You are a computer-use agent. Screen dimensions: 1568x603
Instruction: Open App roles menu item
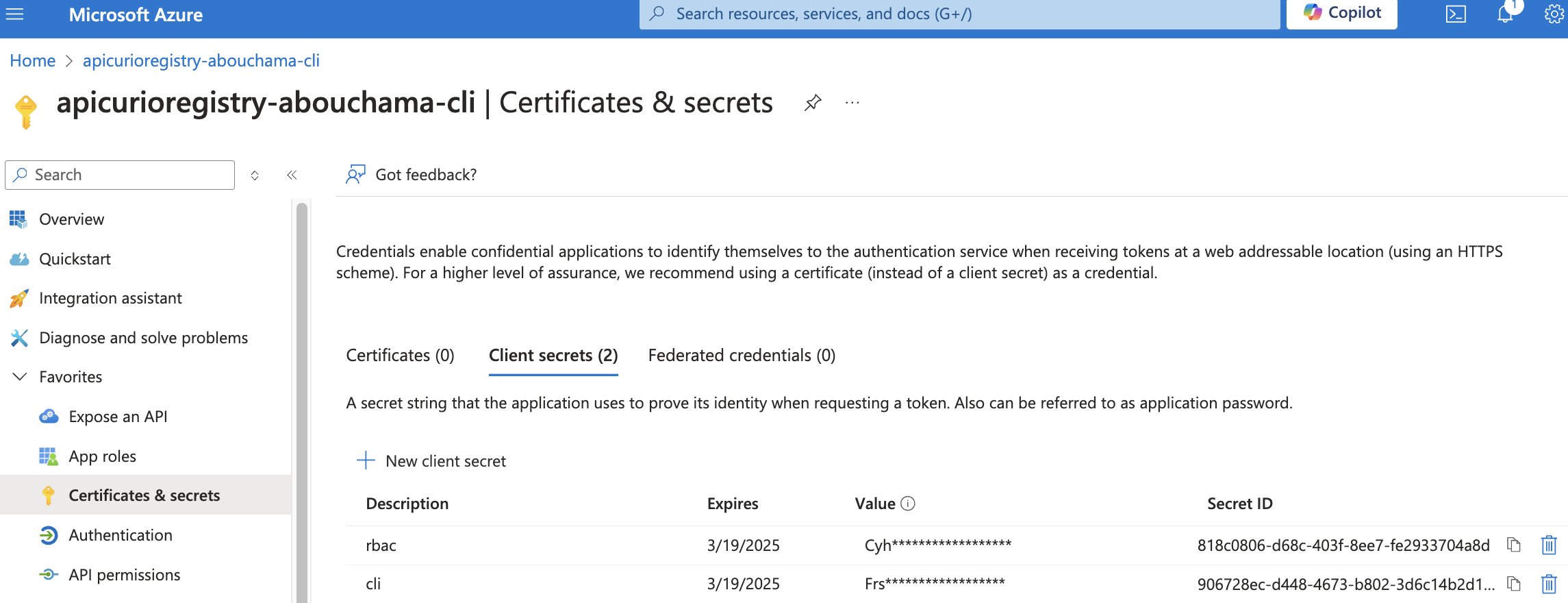point(102,456)
